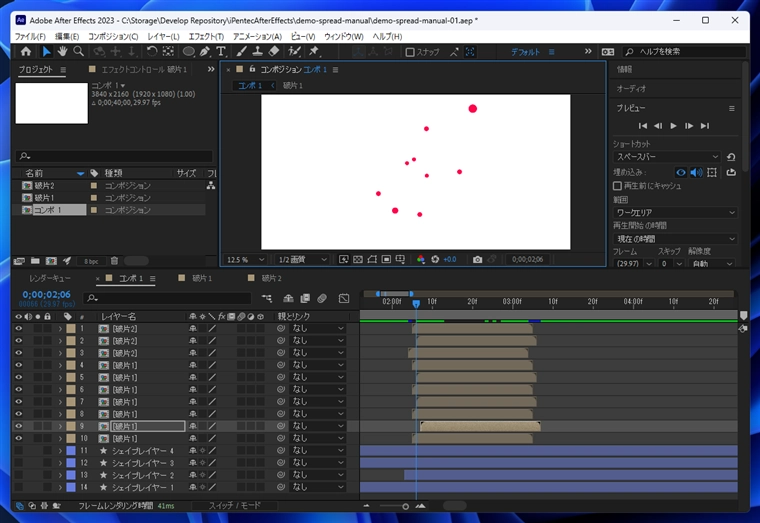Click label color swatch of layer 11

[x=71, y=451]
